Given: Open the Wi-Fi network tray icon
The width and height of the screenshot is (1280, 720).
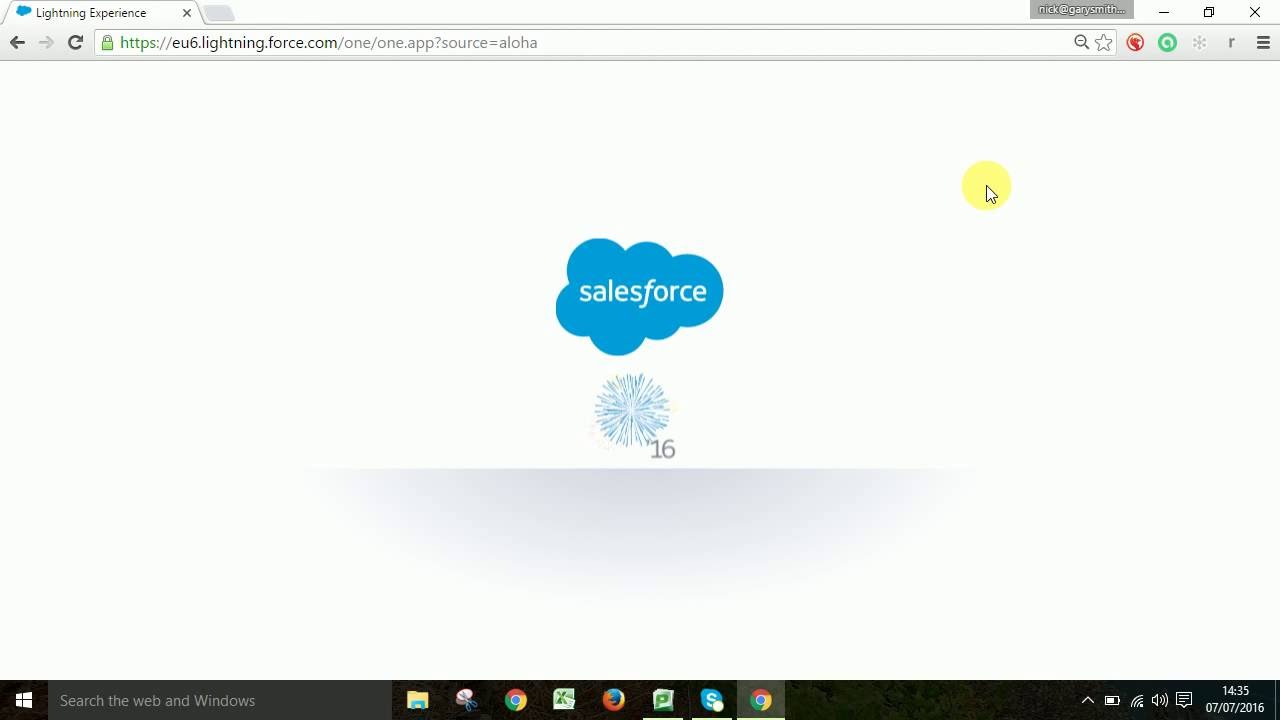Looking at the screenshot, I should 1137,700.
